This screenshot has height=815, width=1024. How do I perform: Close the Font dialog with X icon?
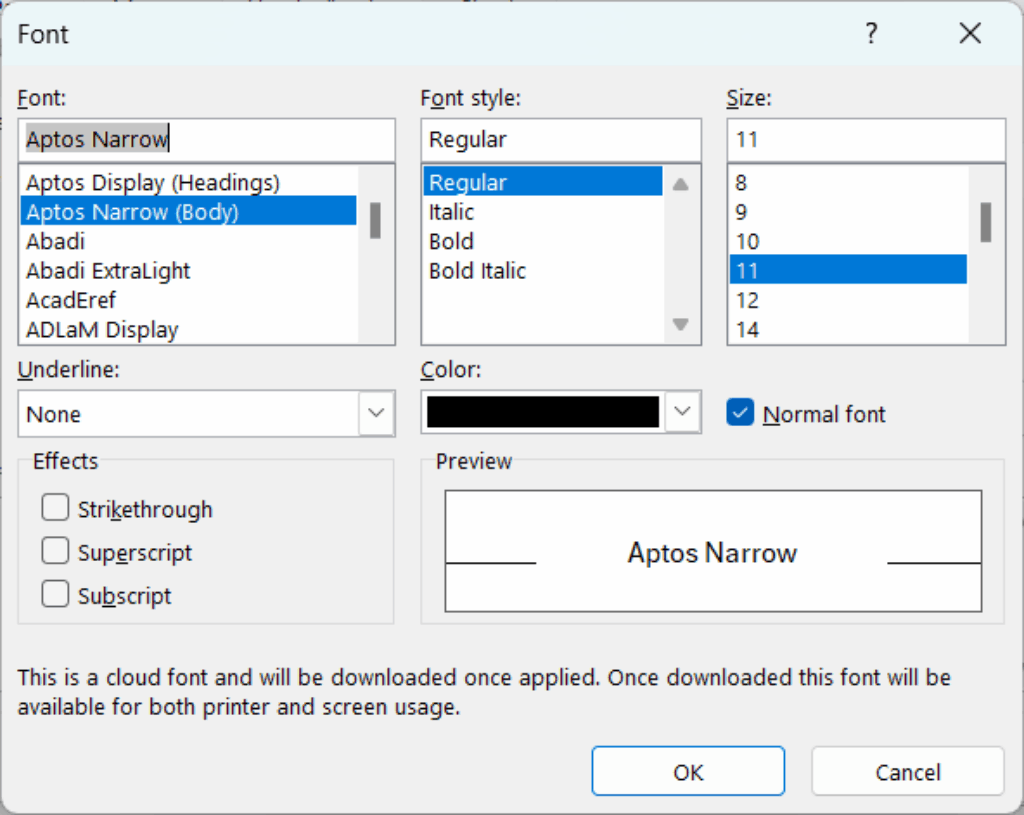coord(969,33)
